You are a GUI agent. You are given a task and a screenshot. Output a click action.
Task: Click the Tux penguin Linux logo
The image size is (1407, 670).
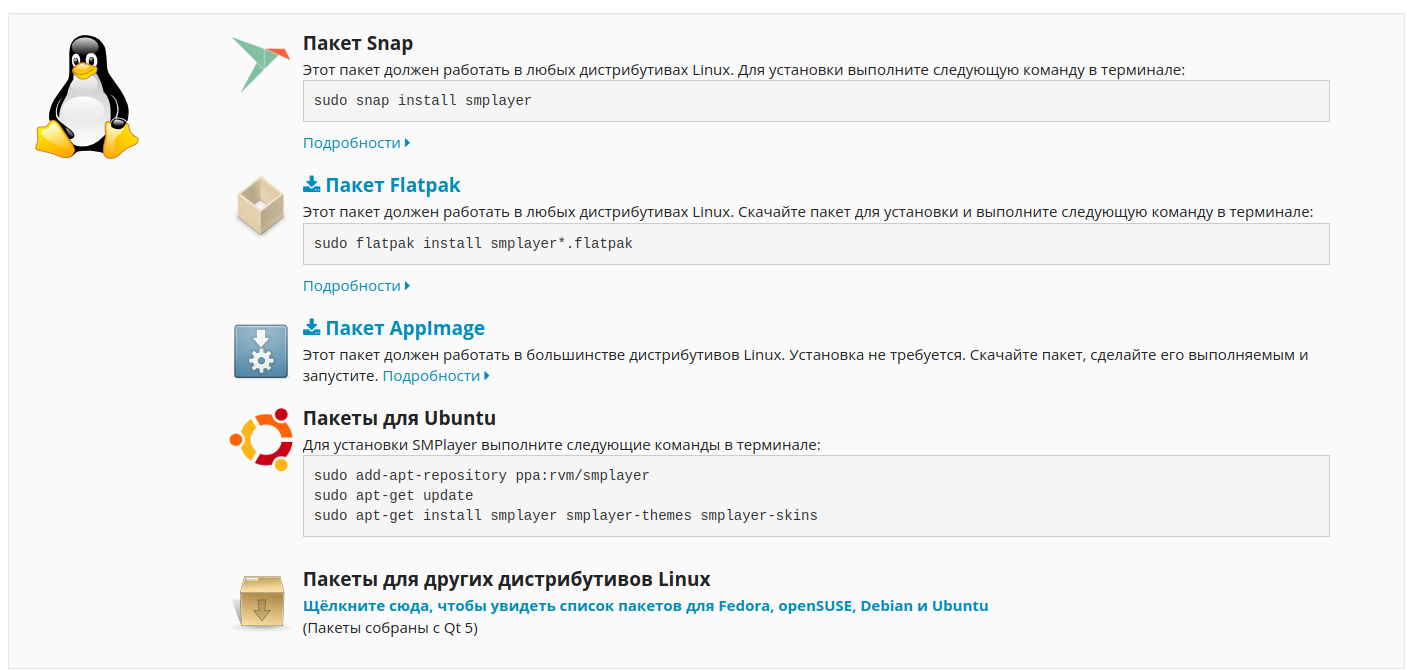click(x=85, y=96)
